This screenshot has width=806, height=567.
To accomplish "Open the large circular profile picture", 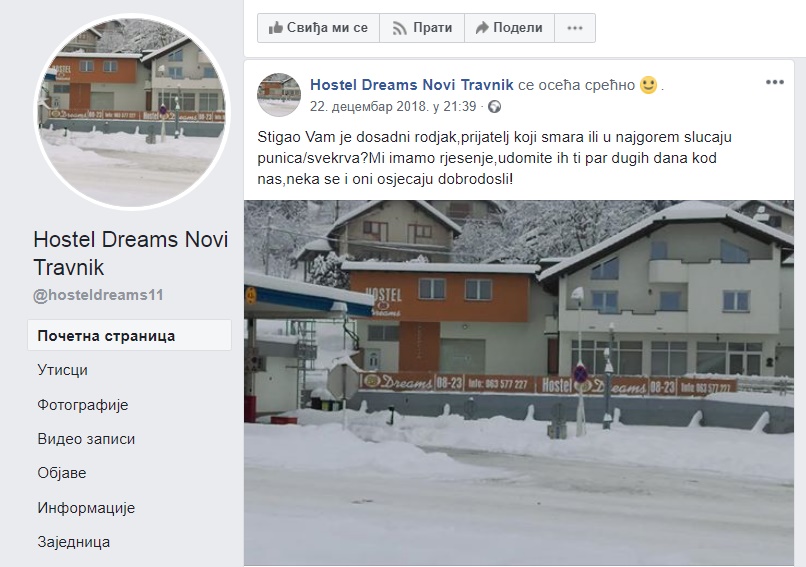I will click(132, 111).
